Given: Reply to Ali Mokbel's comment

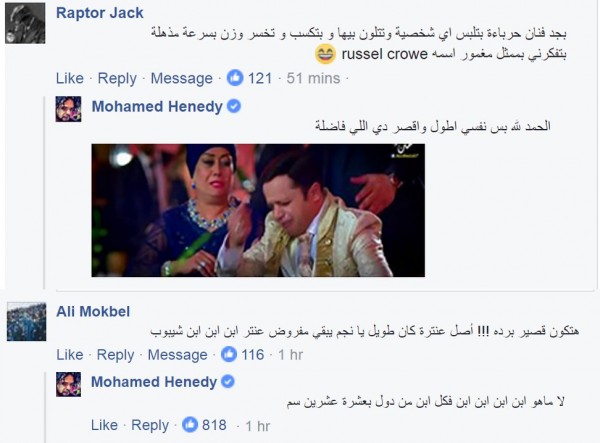Looking at the screenshot, I should coord(116,355).
